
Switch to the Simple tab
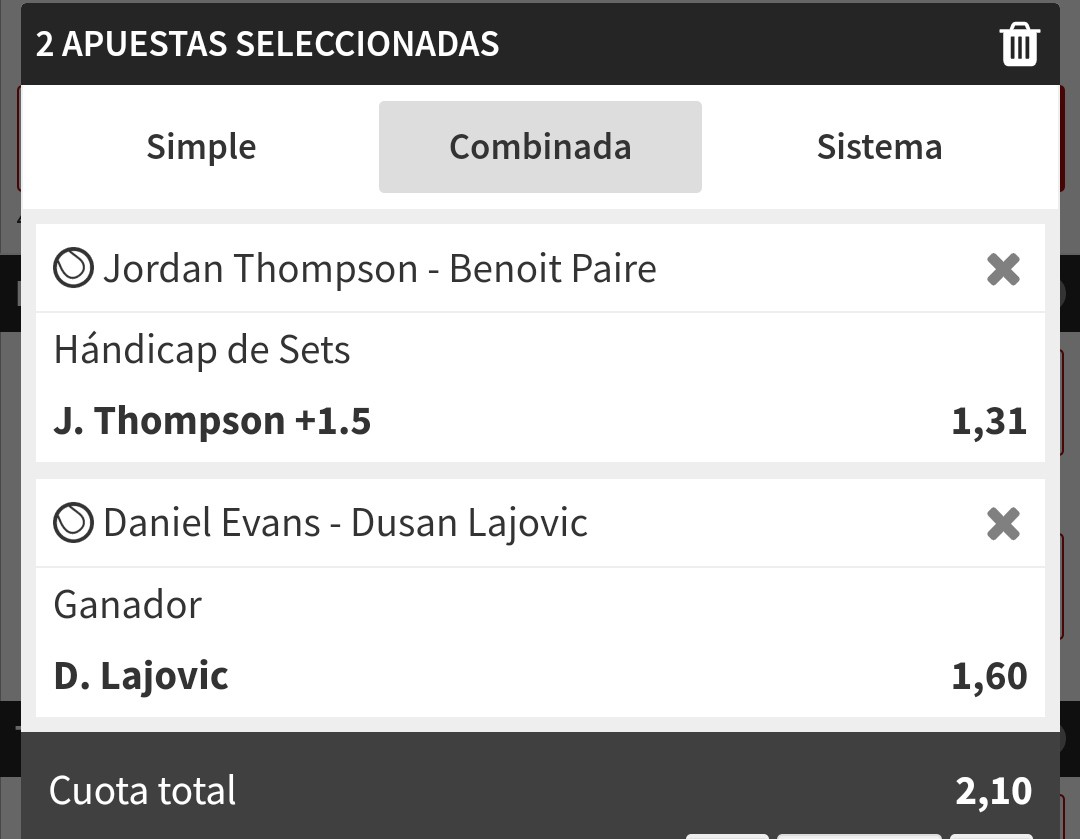coord(201,147)
